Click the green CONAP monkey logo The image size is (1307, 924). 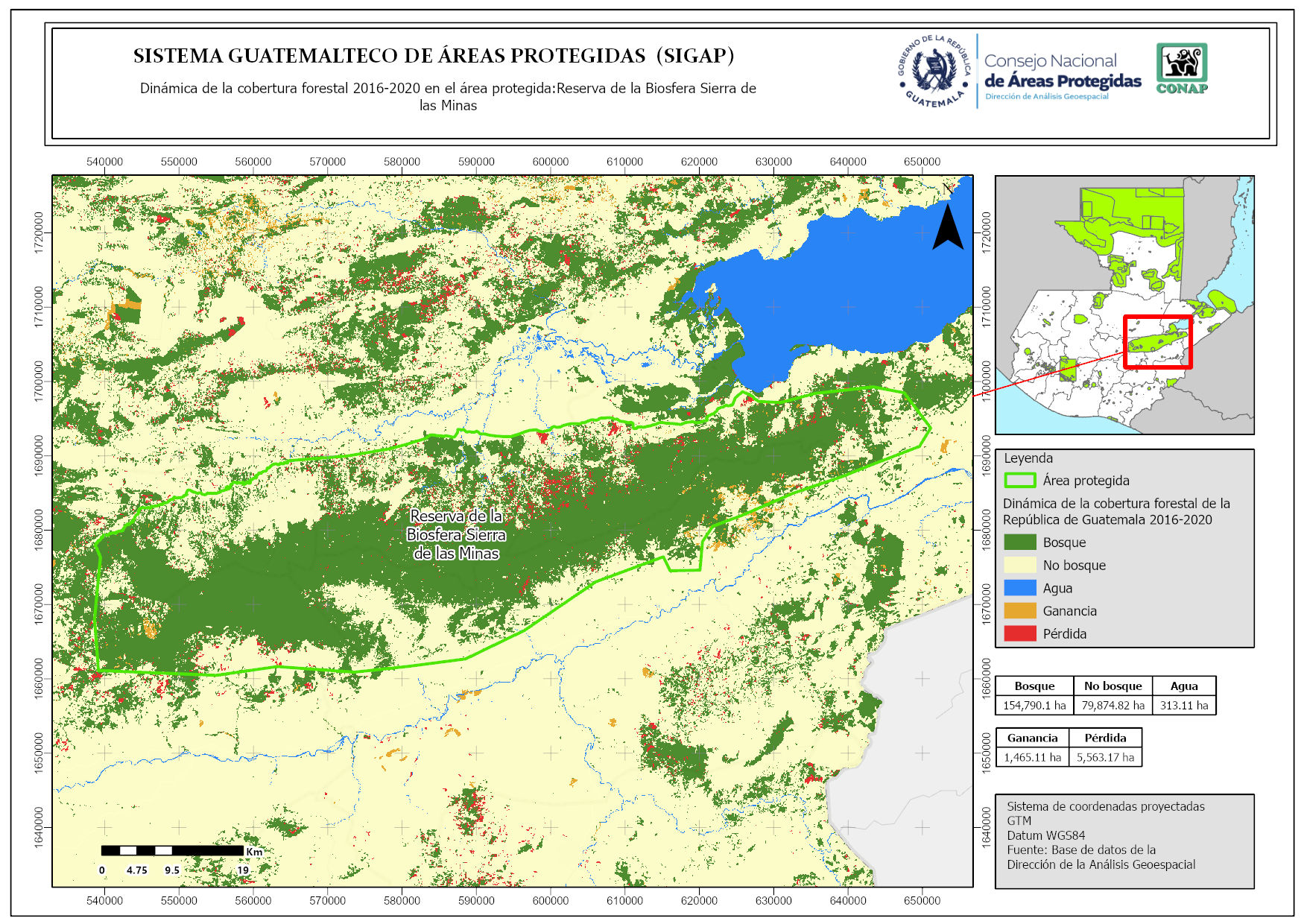(x=1181, y=67)
